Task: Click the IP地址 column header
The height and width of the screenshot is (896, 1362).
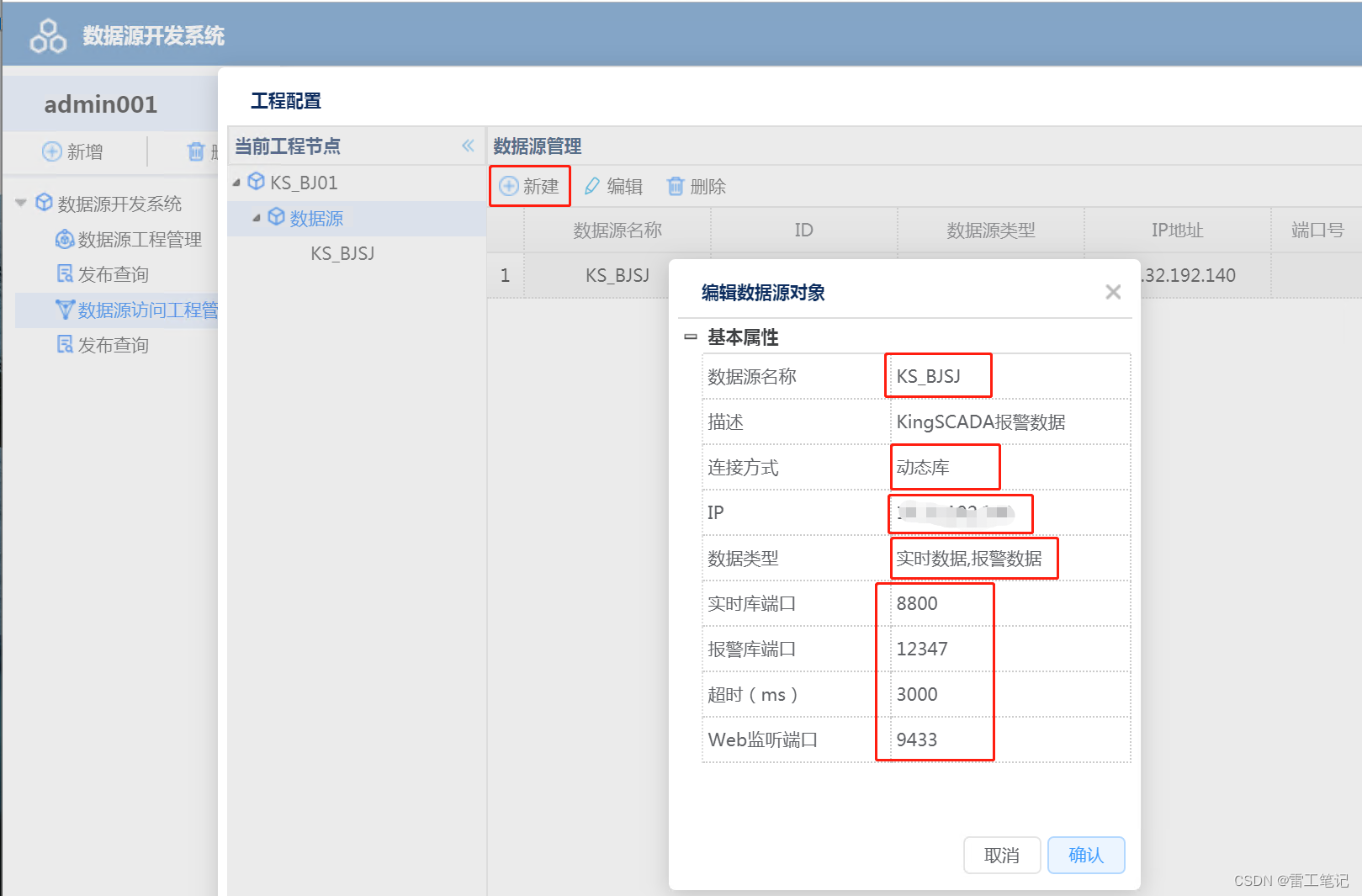Action: pyautogui.click(x=1178, y=230)
